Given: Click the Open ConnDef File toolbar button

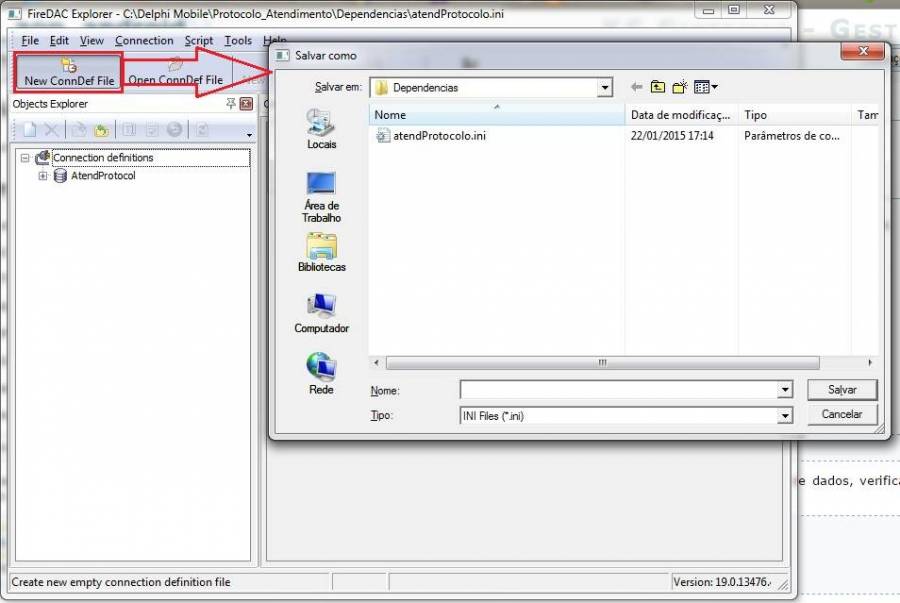Looking at the screenshot, I should point(175,74).
